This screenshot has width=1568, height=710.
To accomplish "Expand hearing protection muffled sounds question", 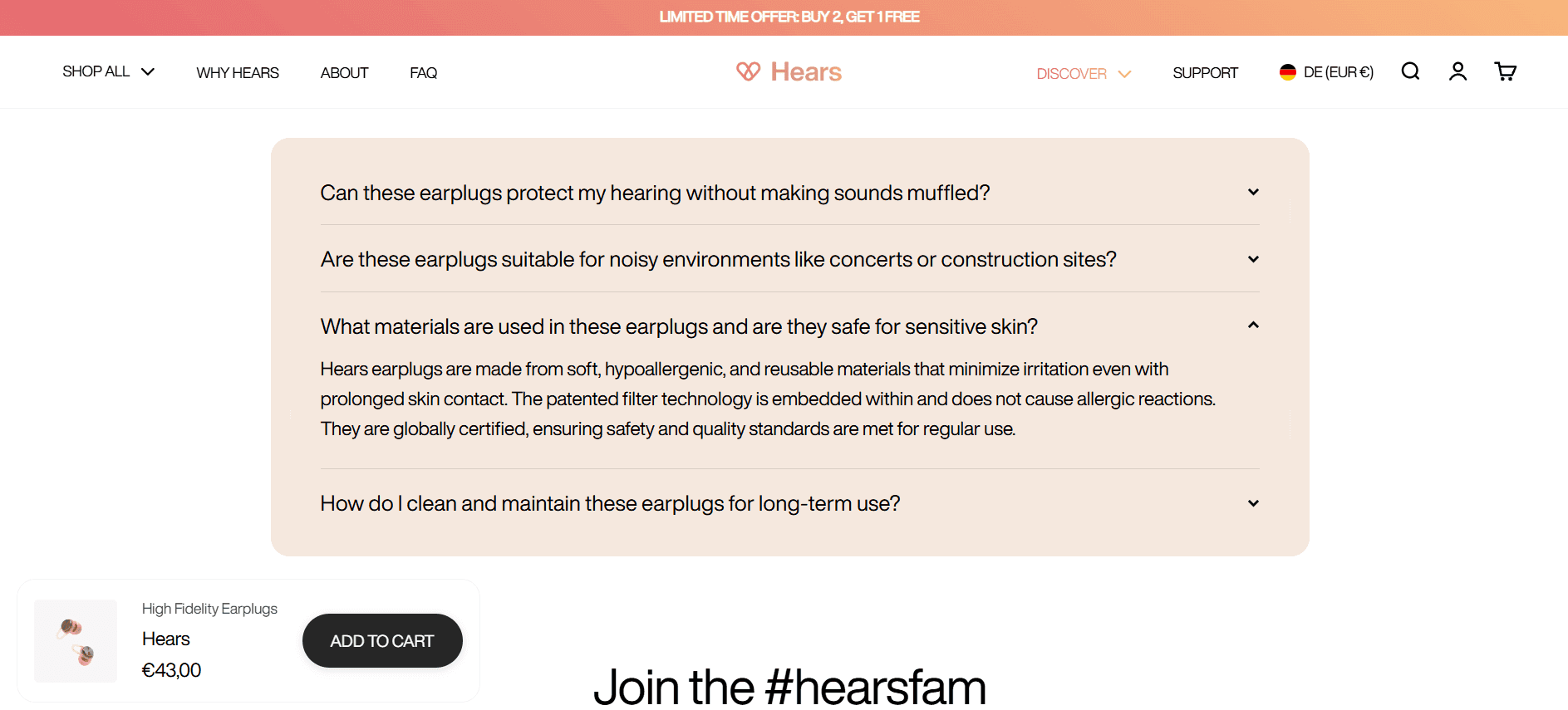I will click(789, 193).
